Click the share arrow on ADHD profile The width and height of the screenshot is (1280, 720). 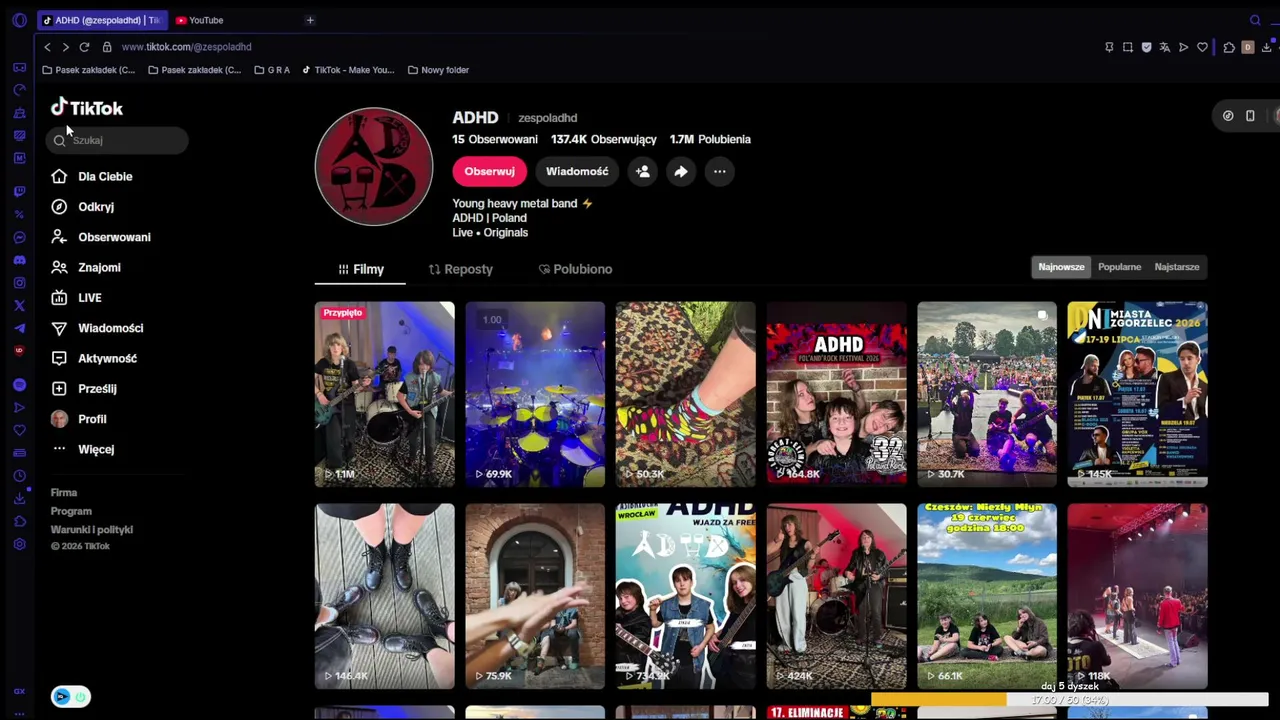(x=681, y=172)
